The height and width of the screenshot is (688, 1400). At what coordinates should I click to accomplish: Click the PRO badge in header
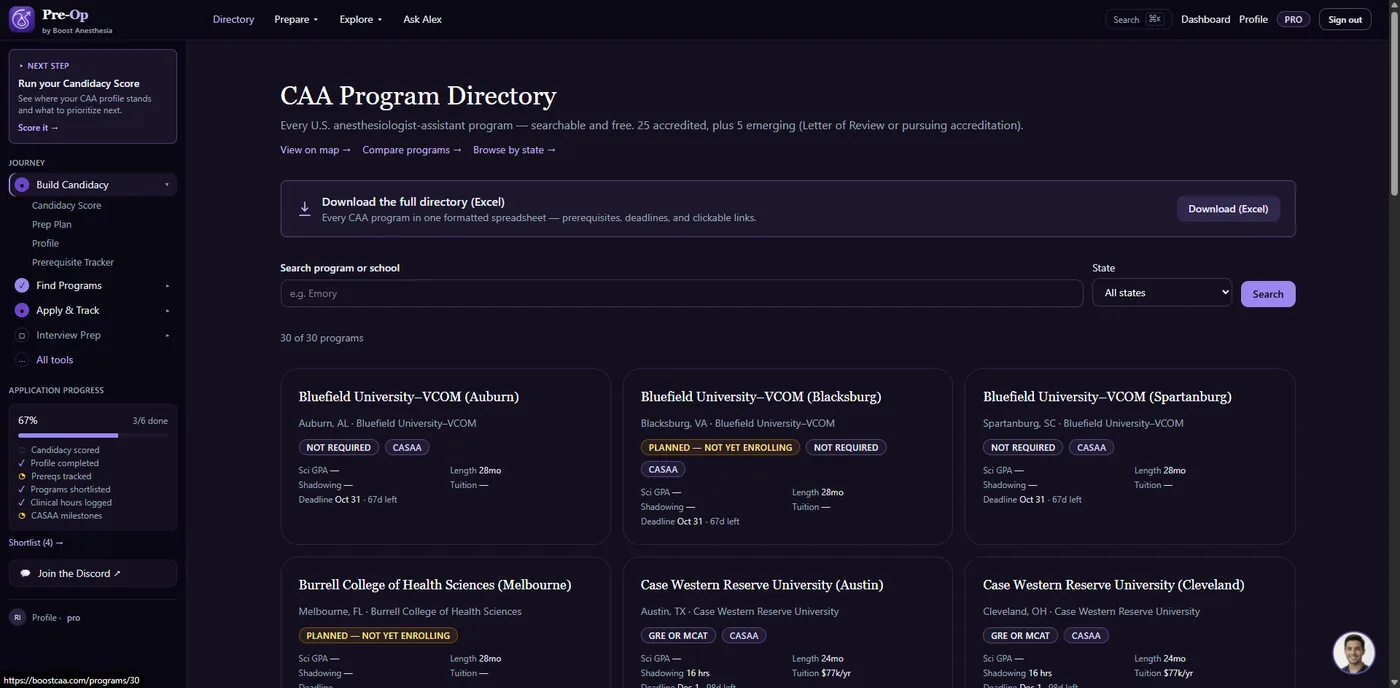point(1293,19)
